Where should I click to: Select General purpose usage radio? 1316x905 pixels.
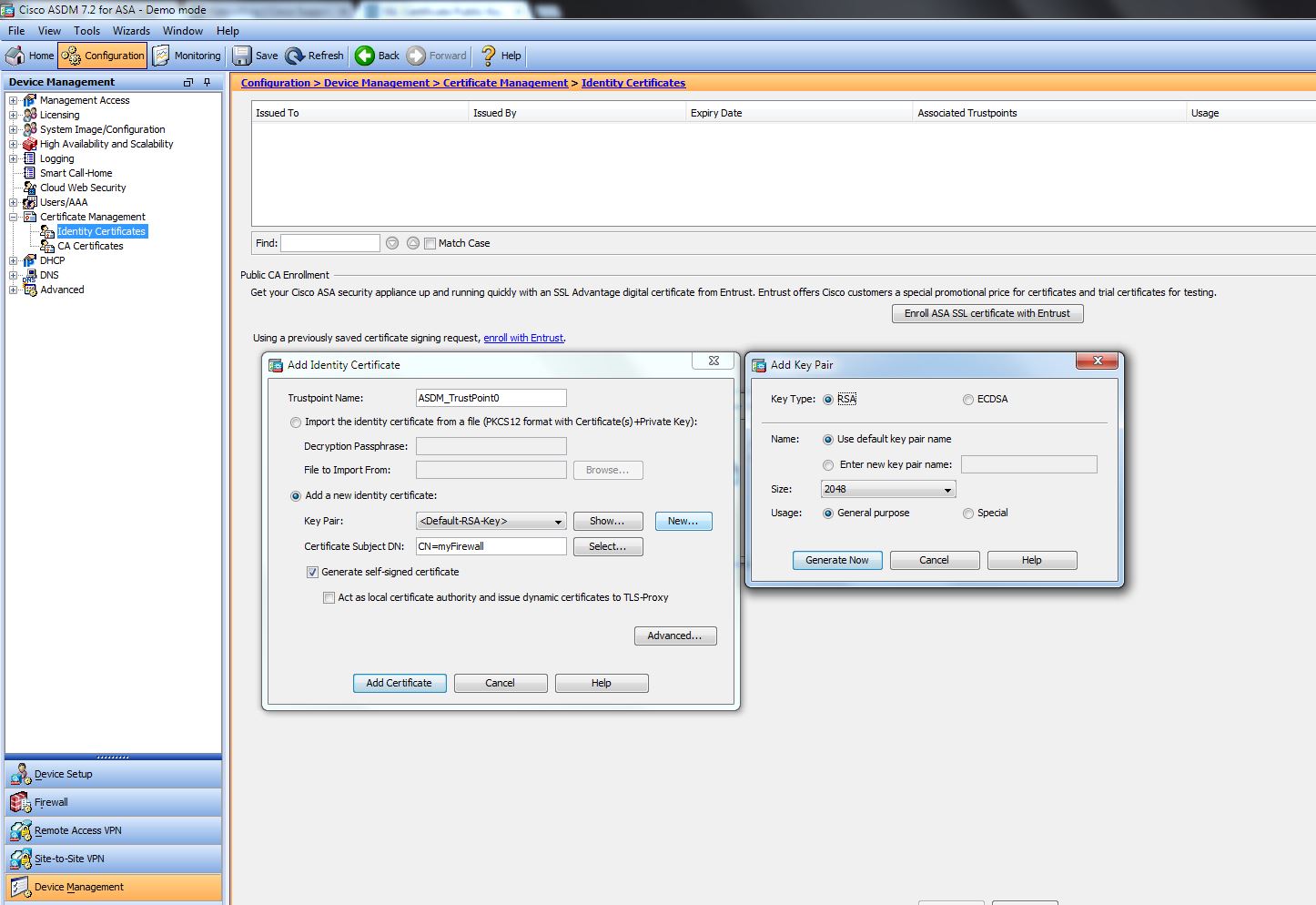[828, 514]
